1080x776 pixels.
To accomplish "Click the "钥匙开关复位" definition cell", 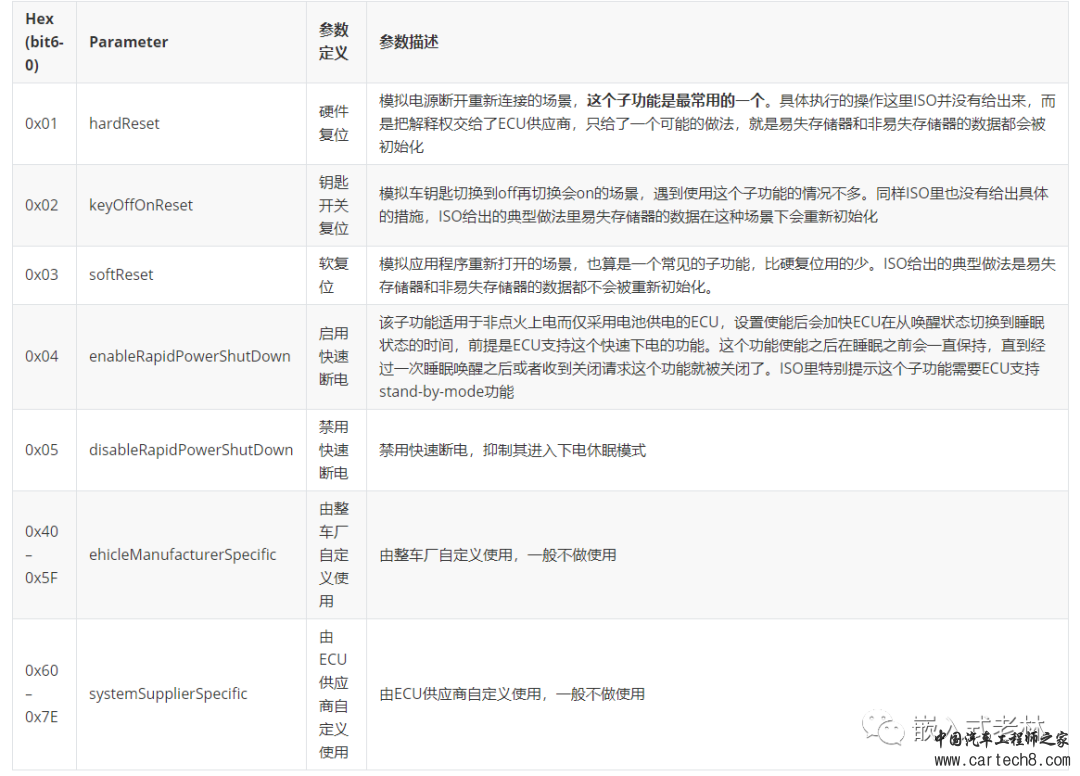I will 334,205.
